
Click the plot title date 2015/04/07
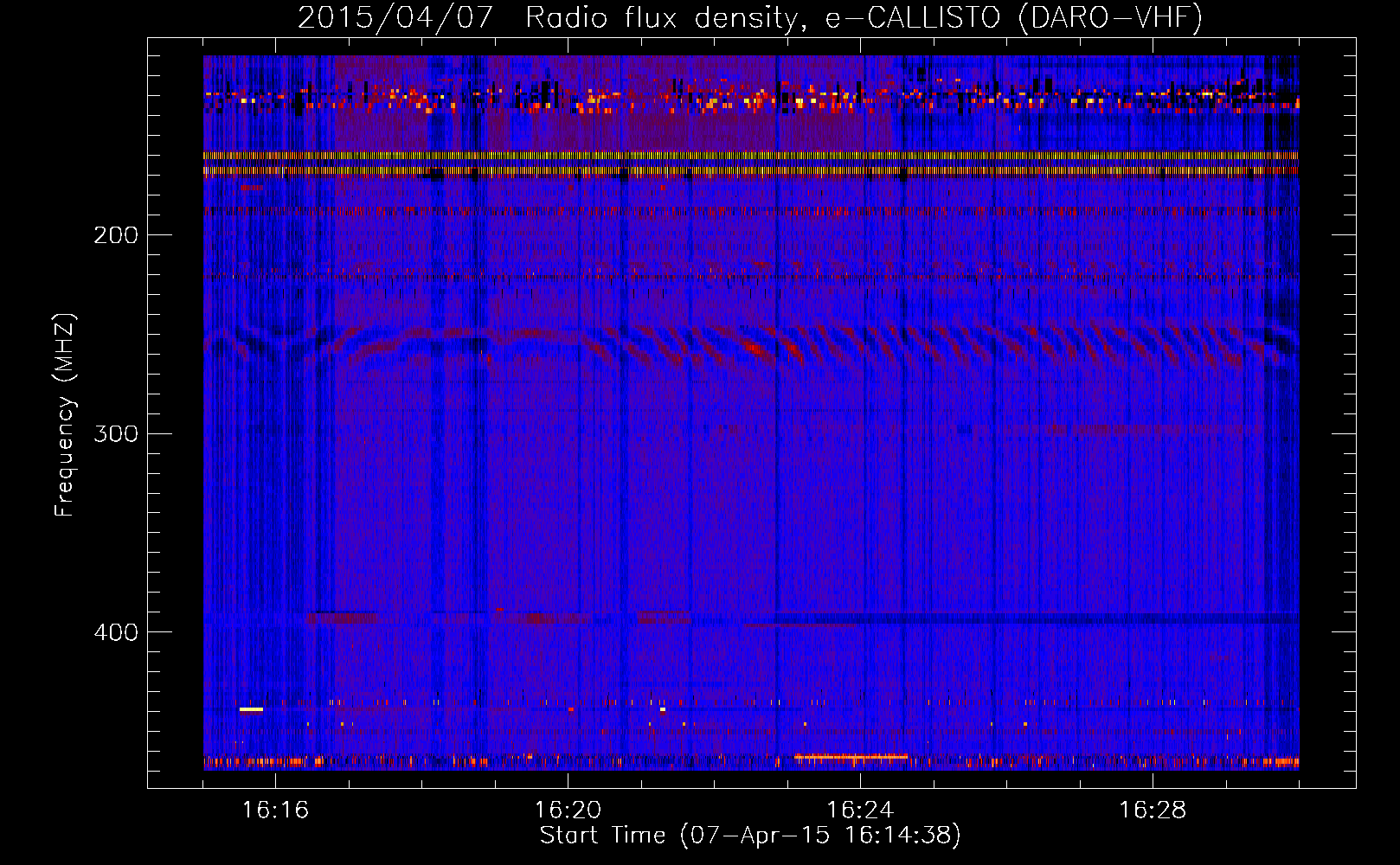tap(395, 18)
